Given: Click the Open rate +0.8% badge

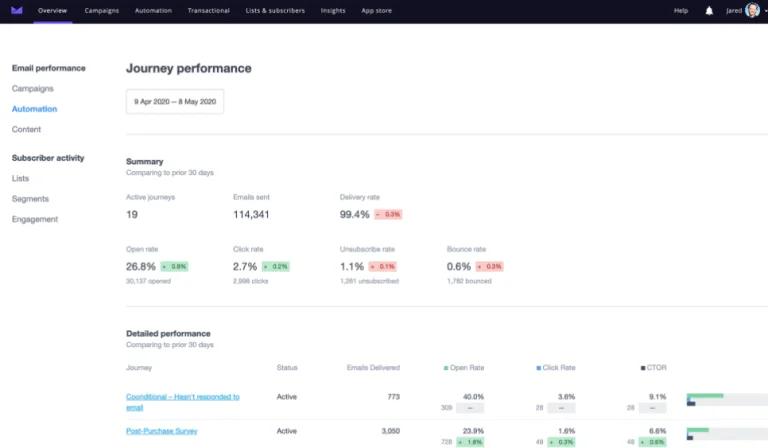Looking at the screenshot, I should [x=174, y=267].
